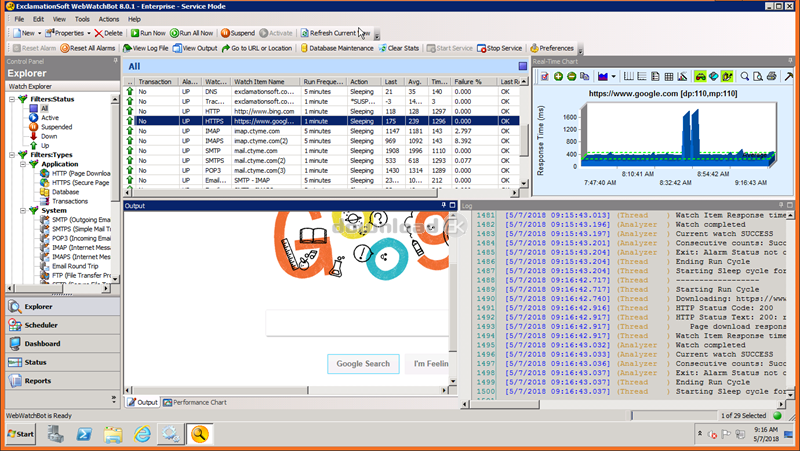Viewport: 800px width, 451px height.
Task: Open View Log File
Action: click(x=145, y=48)
